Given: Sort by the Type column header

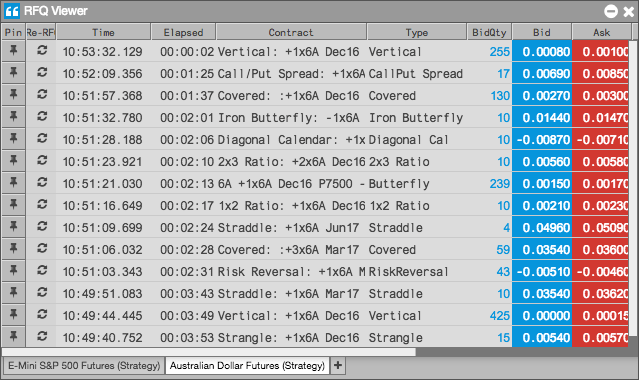Looking at the screenshot, I should coord(416,32).
